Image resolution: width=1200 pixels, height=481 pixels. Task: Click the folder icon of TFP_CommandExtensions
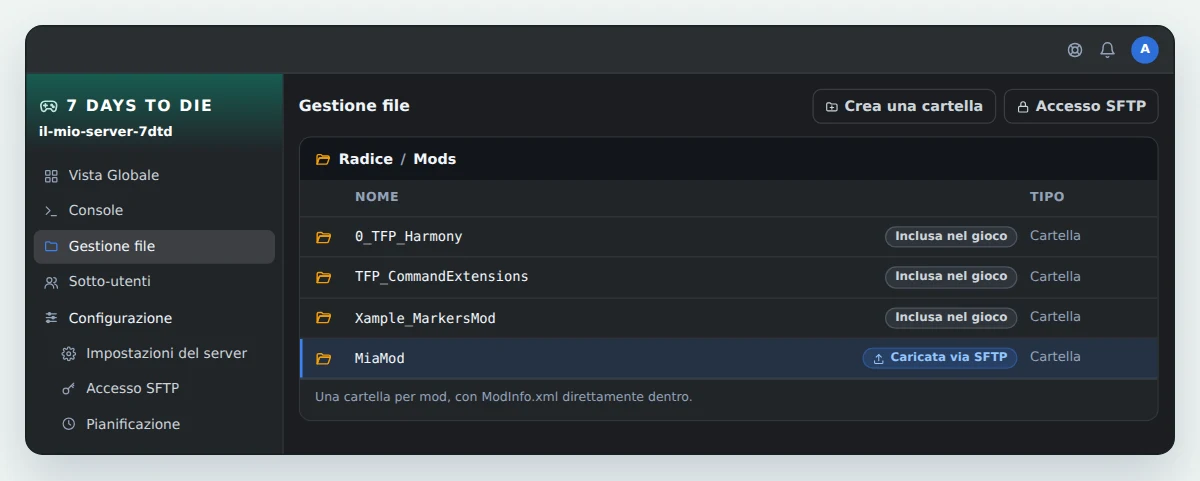pyautogui.click(x=323, y=277)
